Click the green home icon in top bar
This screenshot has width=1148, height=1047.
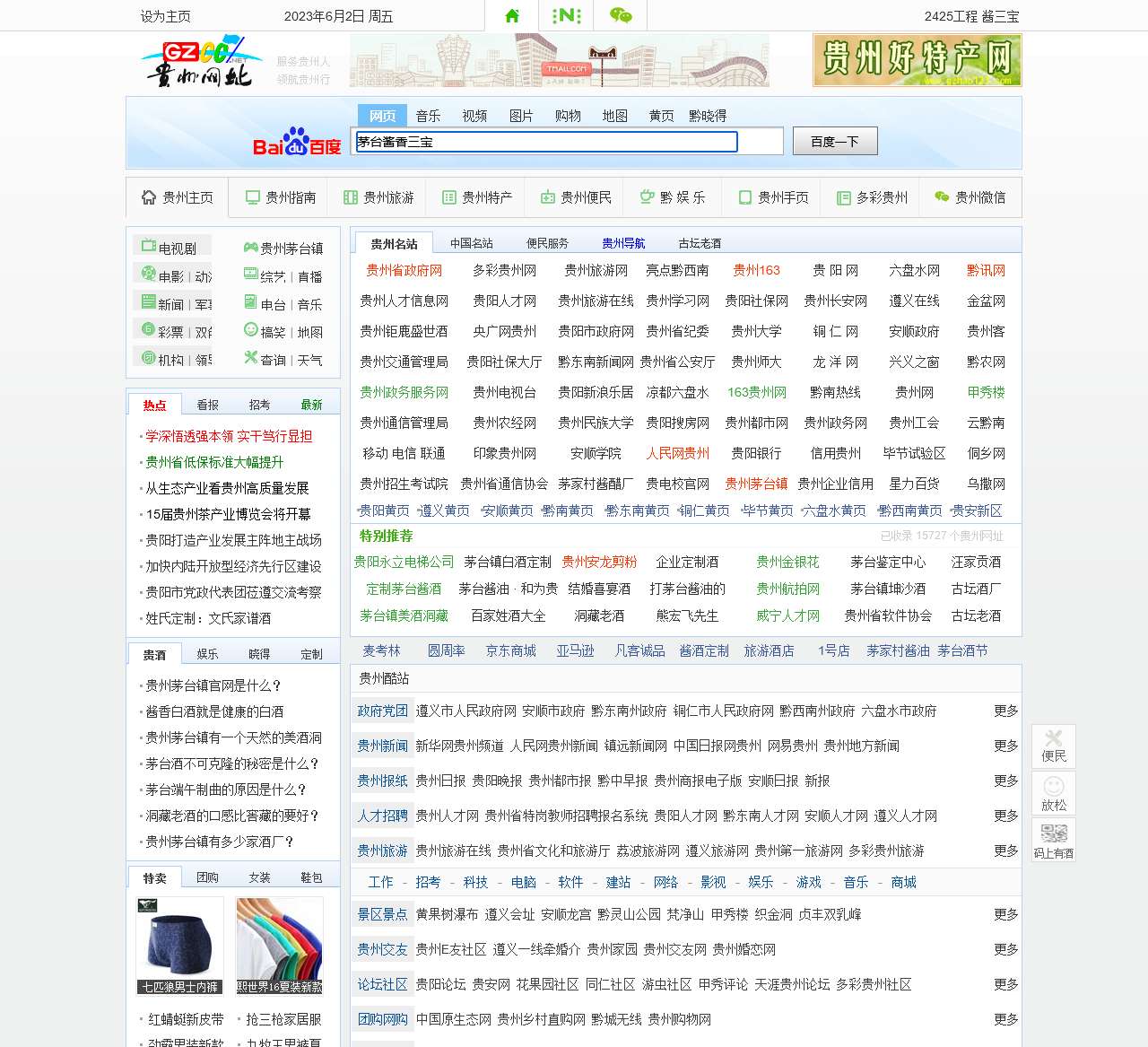click(x=512, y=15)
